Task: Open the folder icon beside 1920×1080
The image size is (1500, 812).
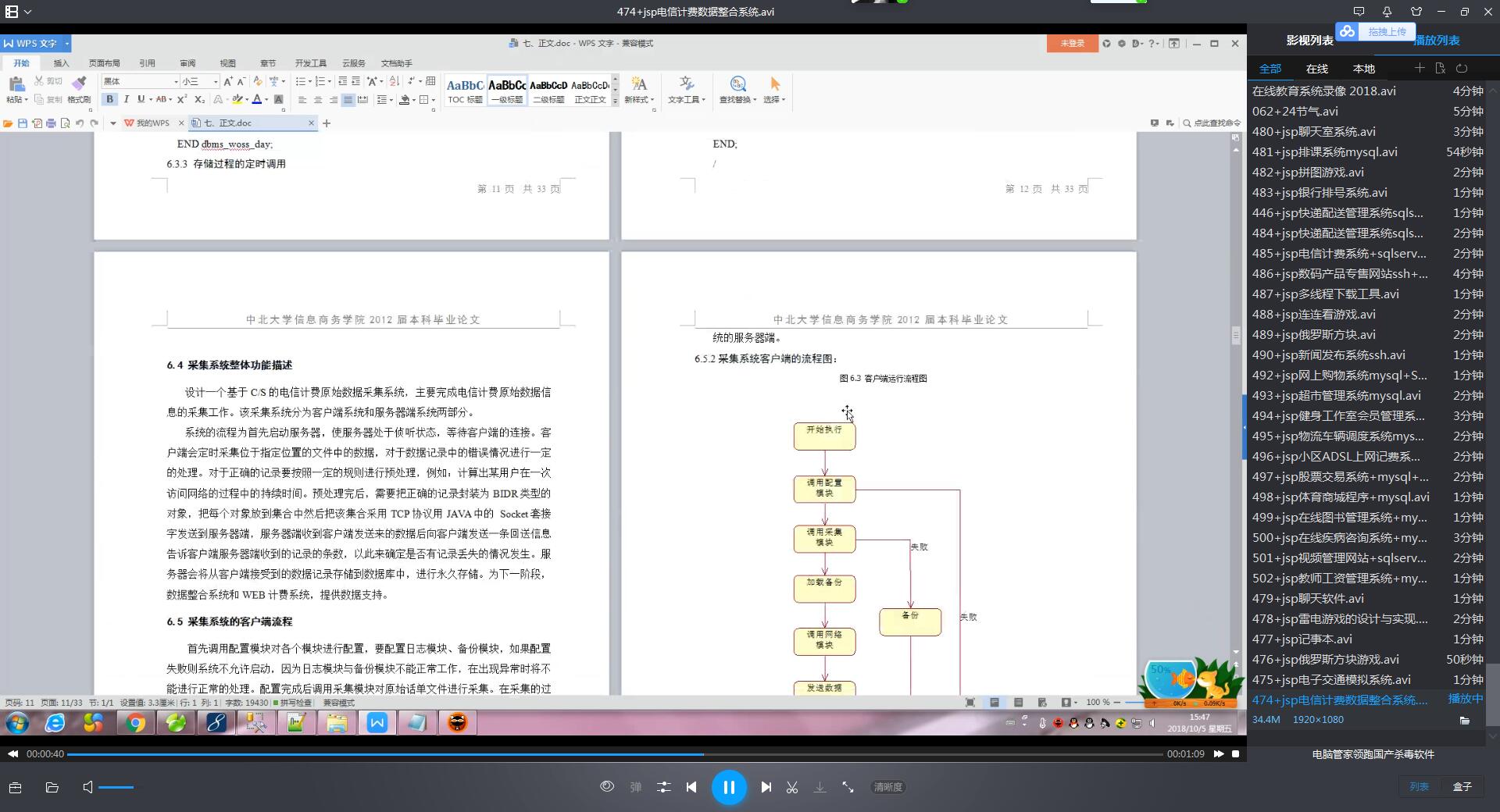Action: pos(1464,720)
